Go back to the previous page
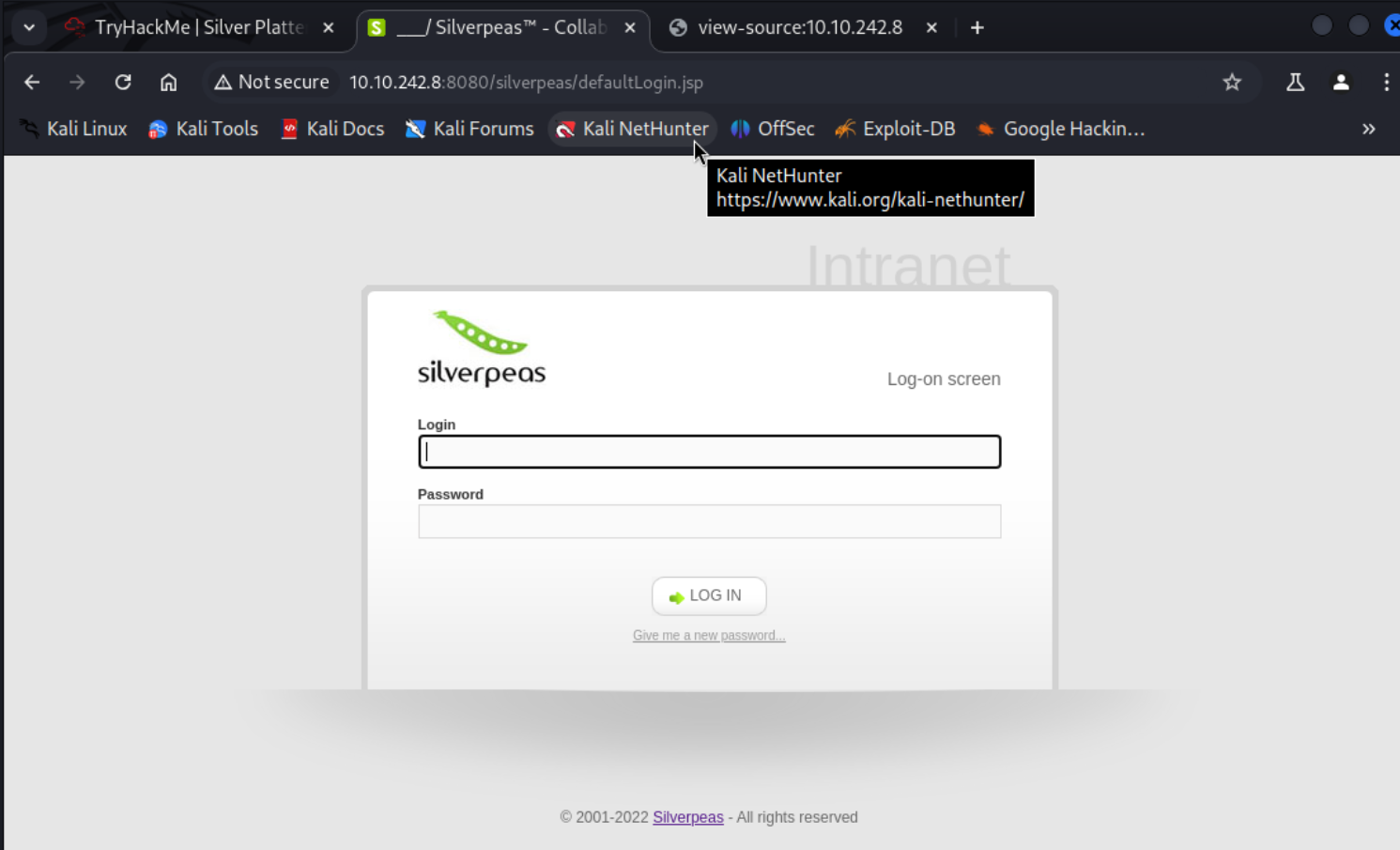 (32, 83)
